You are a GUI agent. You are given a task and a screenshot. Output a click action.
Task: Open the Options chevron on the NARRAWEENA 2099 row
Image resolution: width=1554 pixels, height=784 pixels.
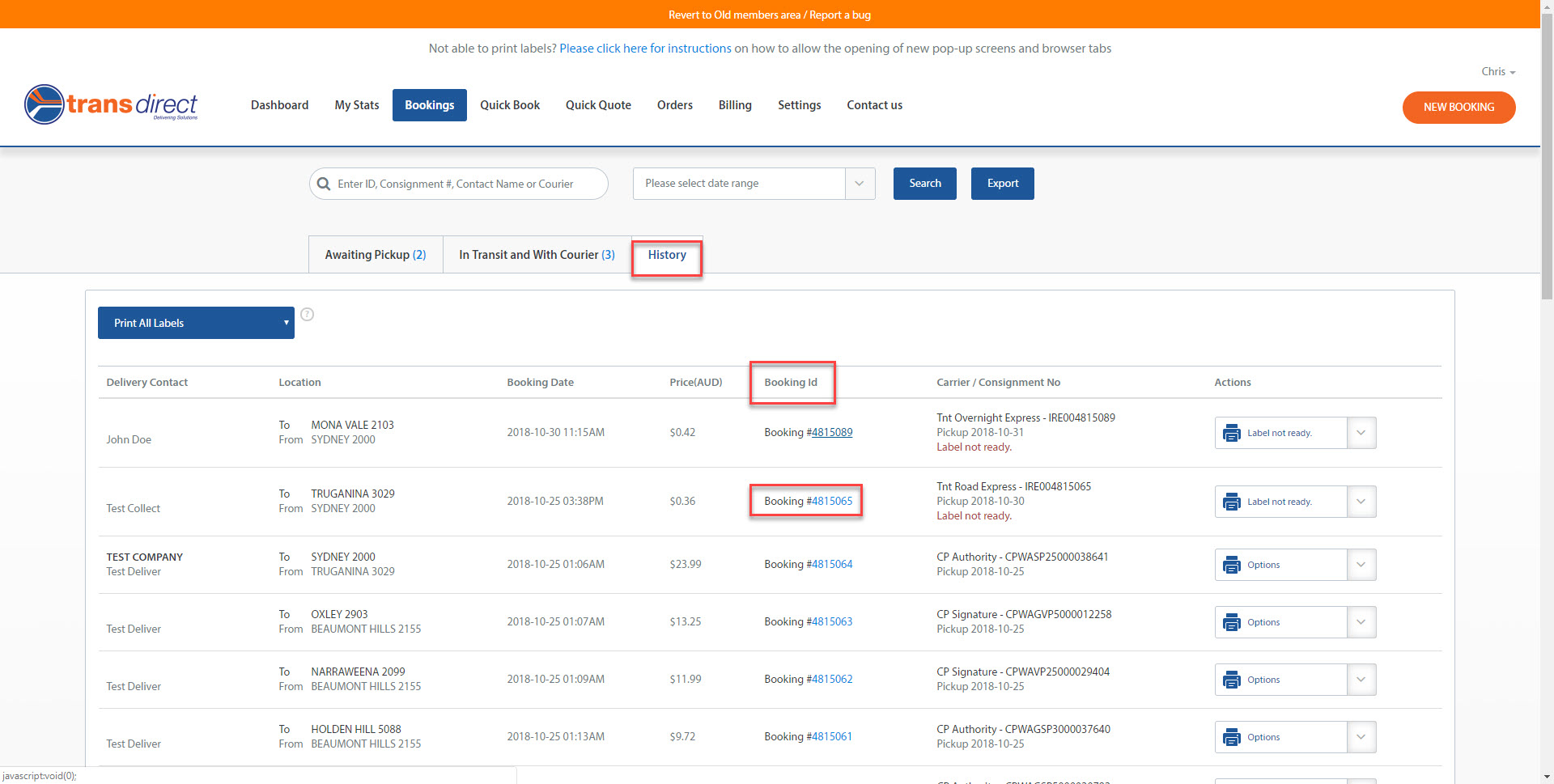[x=1361, y=680]
